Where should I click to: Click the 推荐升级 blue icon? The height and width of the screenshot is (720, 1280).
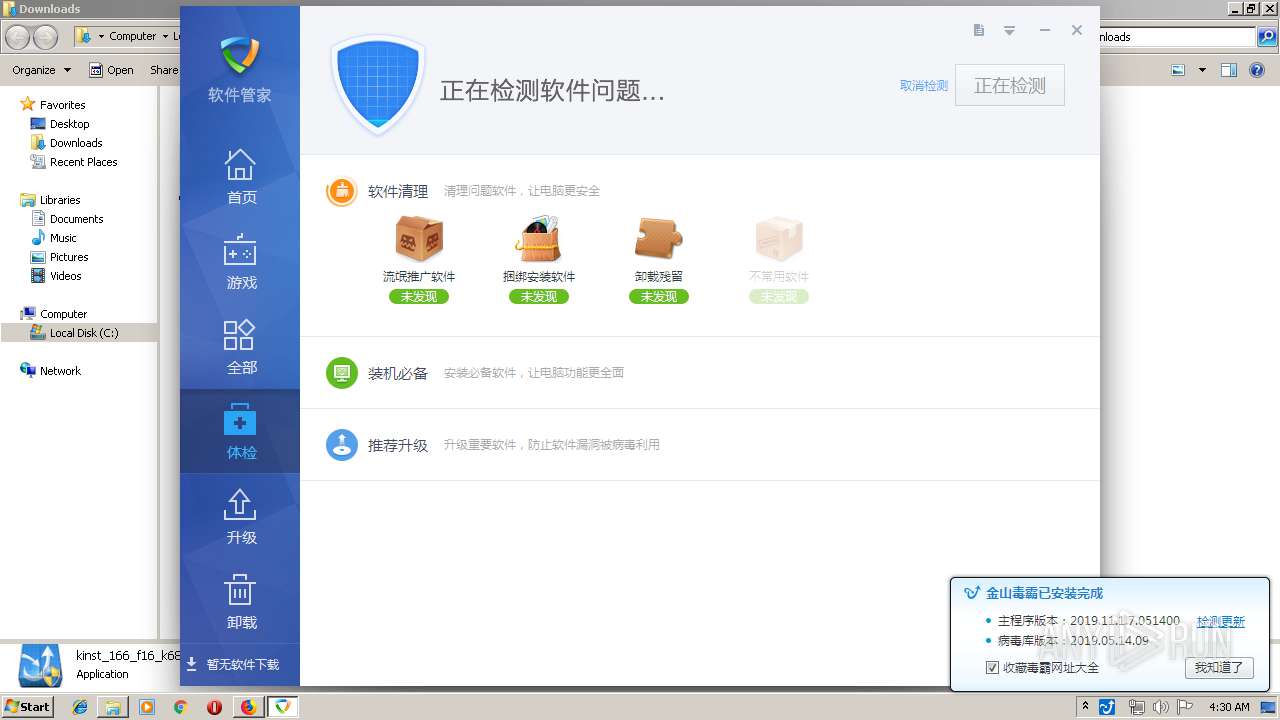[342, 445]
